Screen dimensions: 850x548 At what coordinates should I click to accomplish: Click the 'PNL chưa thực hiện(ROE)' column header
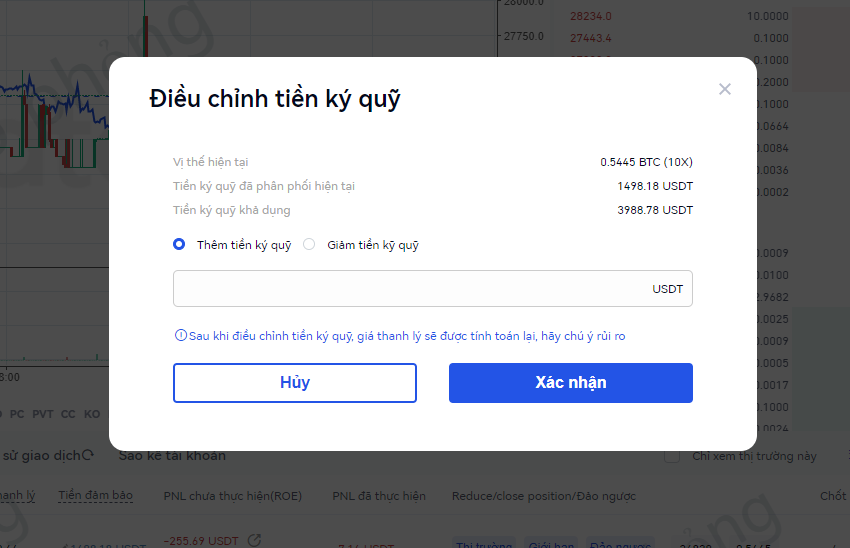tap(232, 496)
